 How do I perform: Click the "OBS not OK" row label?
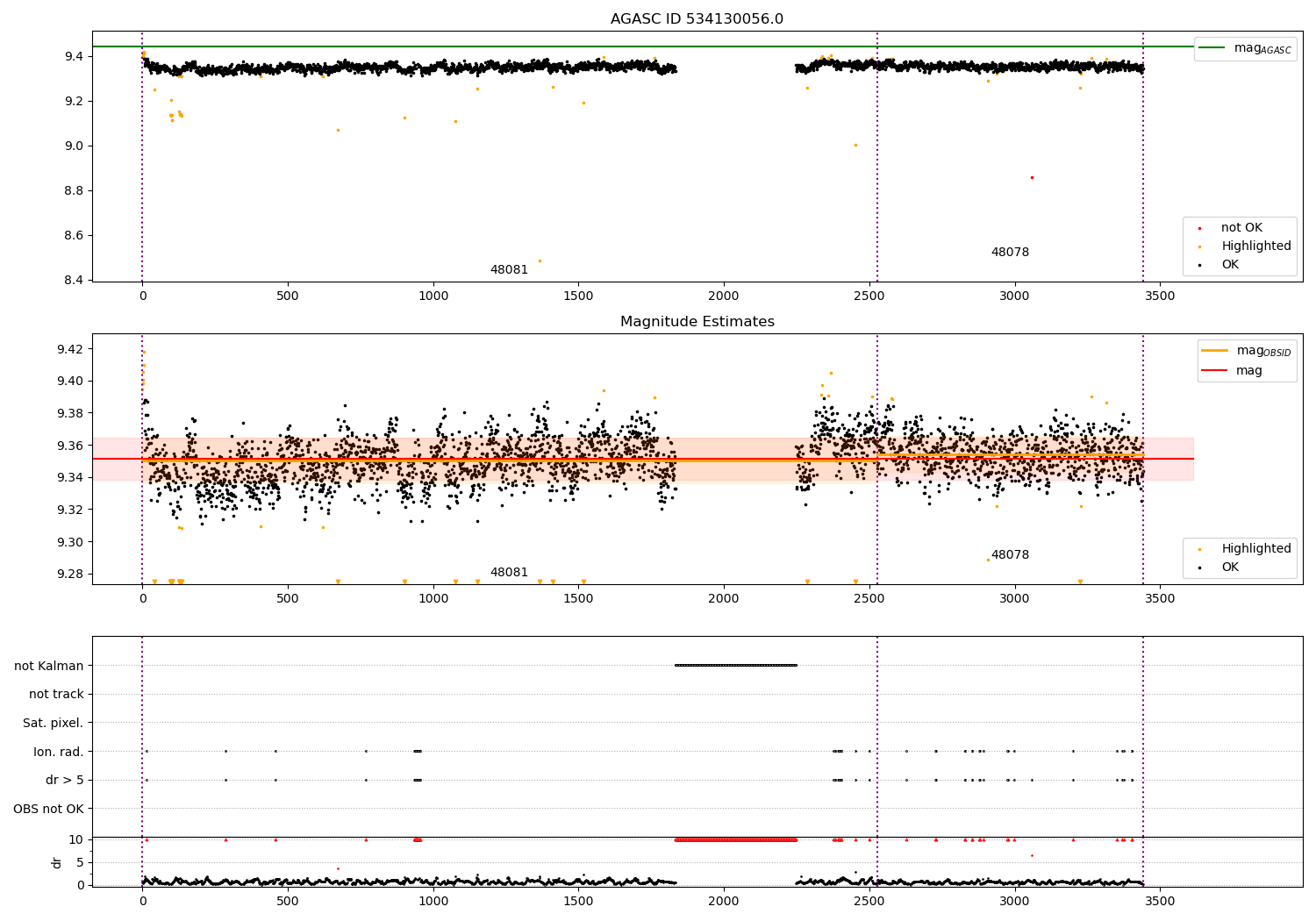click(x=49, y=809)
